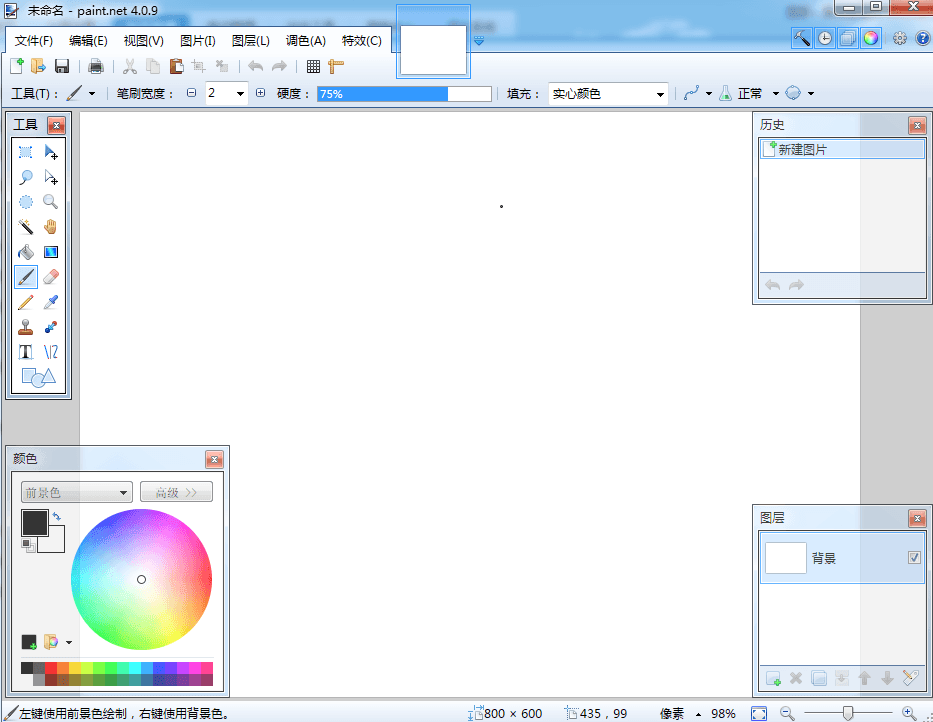
Task: Activate the Clone Stamp tool
Action: [x=26, y=327]
